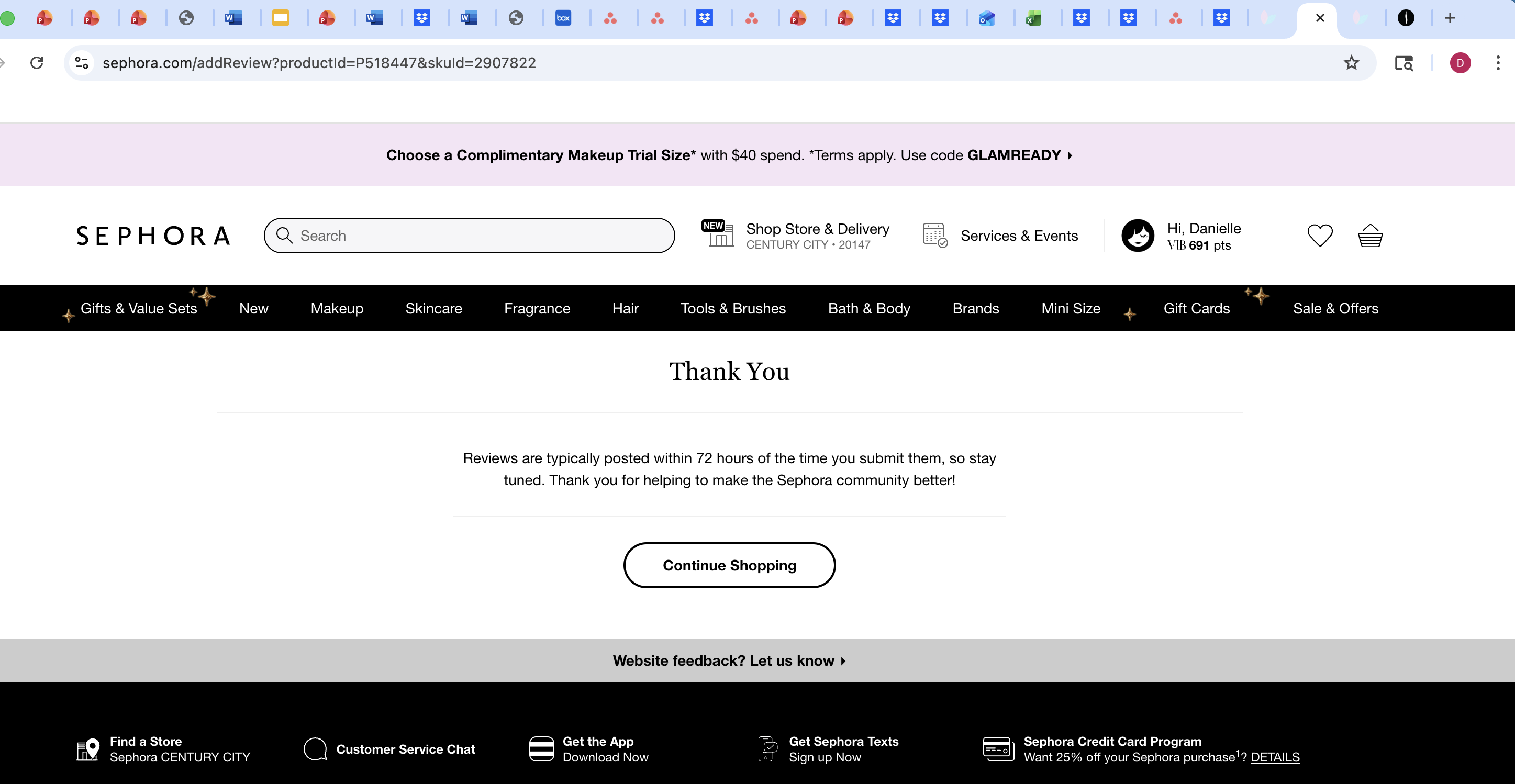Open Danielle's profile avatar
The image size is (1515, 784).
click(1138, 236)
